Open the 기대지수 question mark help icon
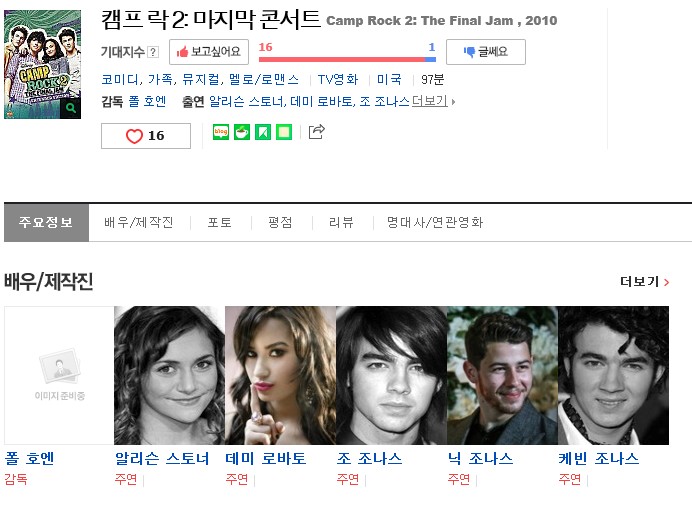 coord(153,52)
